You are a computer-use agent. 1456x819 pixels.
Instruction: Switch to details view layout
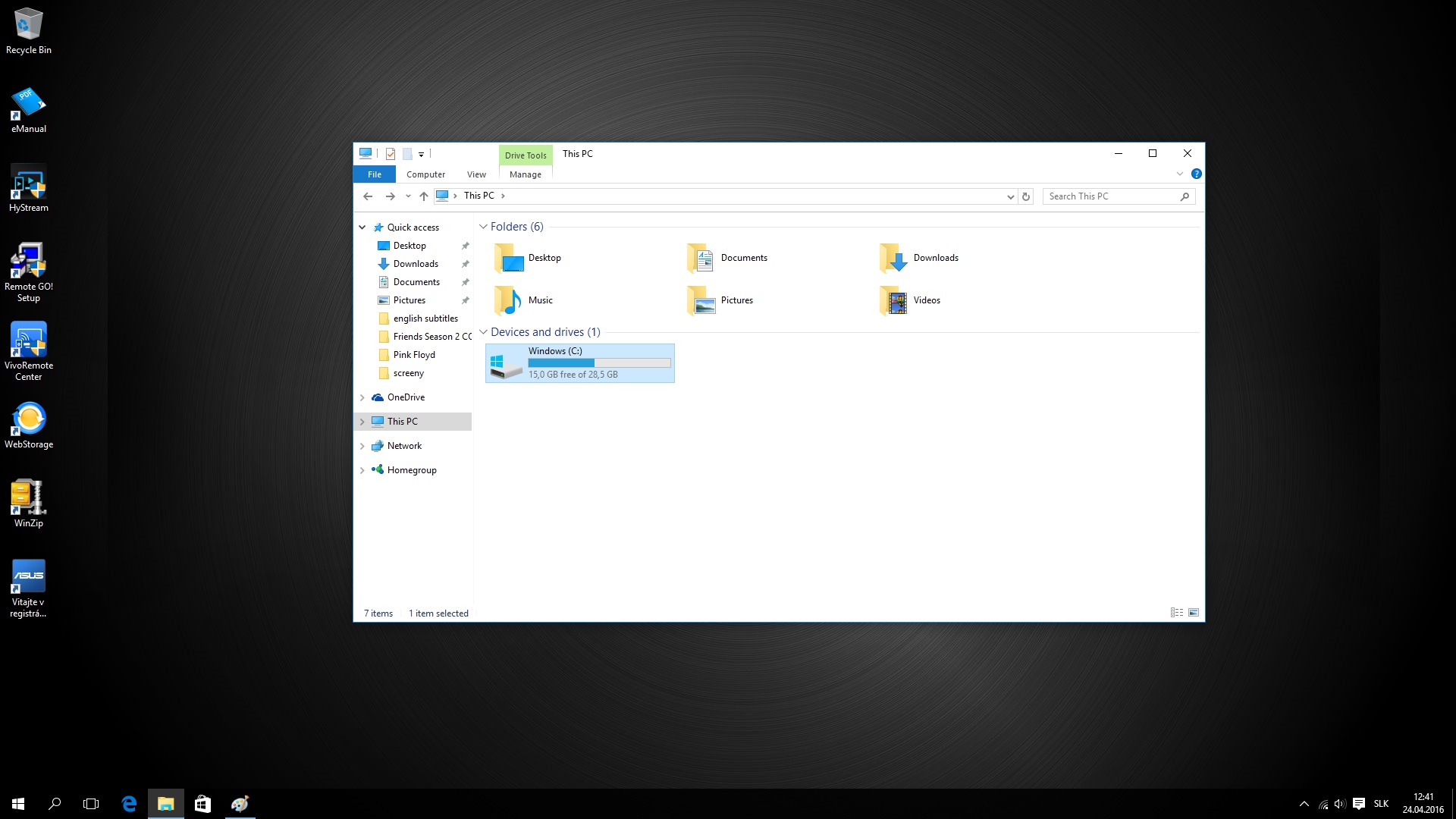pos(1176,613)
